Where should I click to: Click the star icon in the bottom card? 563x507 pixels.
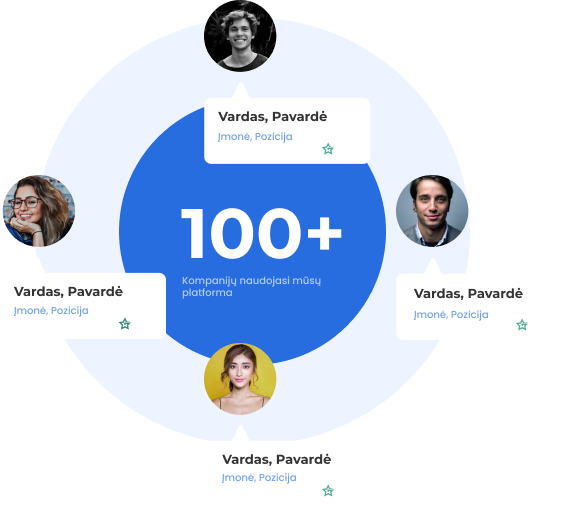coord(328,490)
